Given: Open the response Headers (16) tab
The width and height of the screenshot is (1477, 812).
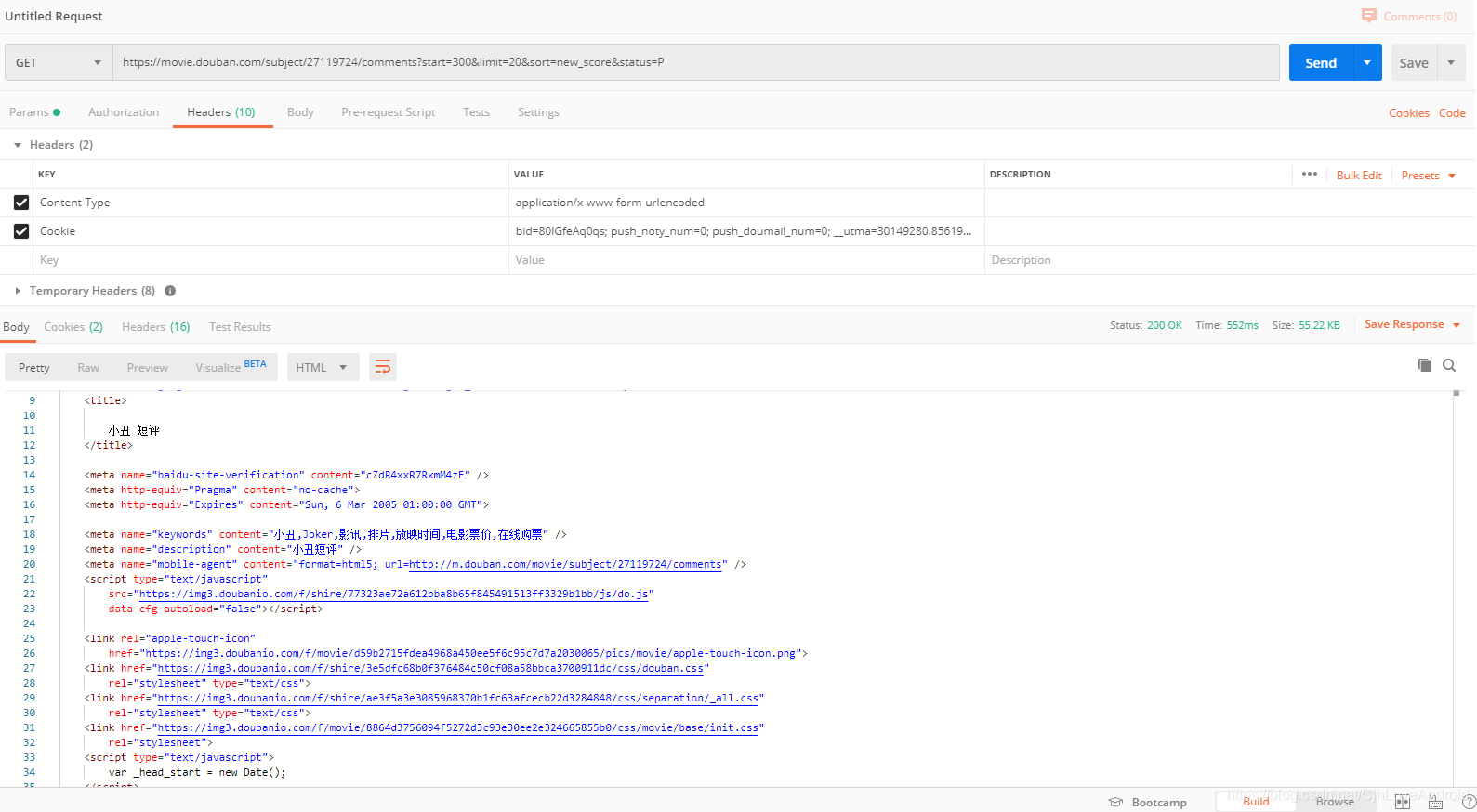Looking at the screenshot, I should click(x=156, y=327).
